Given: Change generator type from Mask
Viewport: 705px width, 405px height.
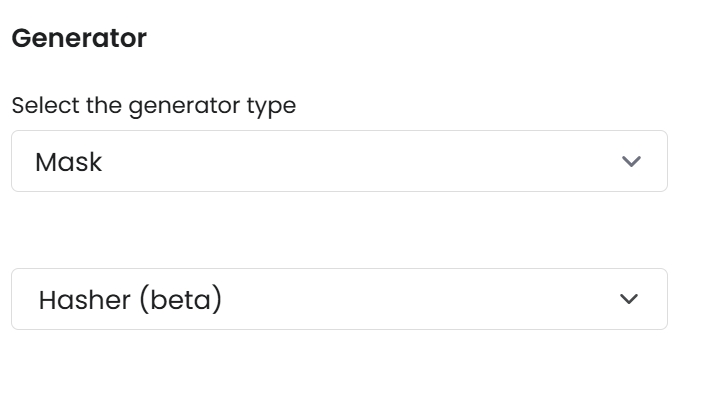Looking at the screenshot, I should (x=339, y=161).
